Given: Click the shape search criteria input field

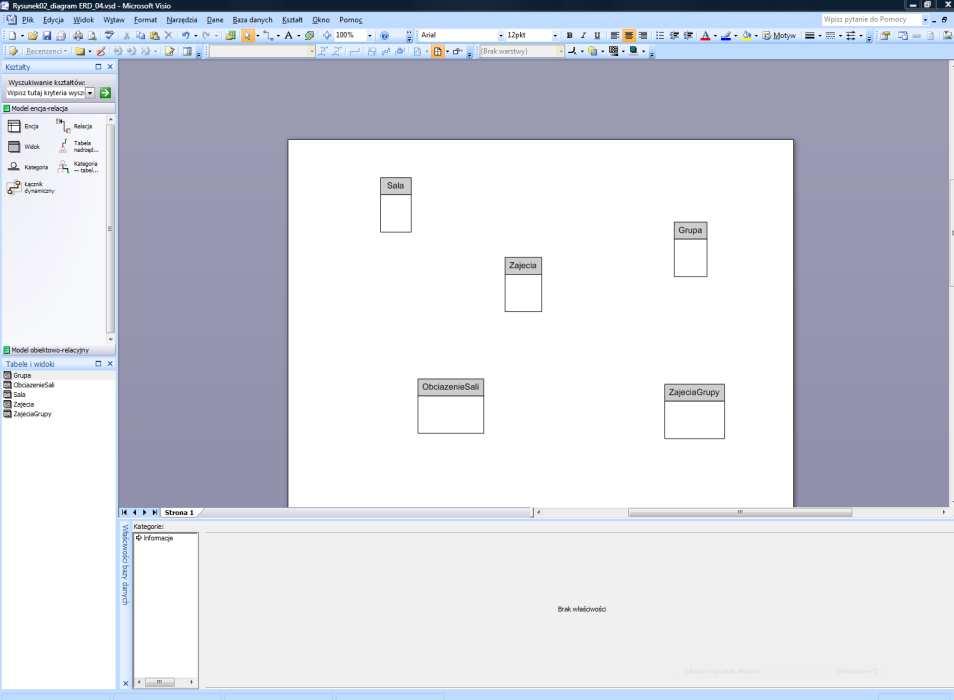Looking at the screenshot, I should pos(45,92).
